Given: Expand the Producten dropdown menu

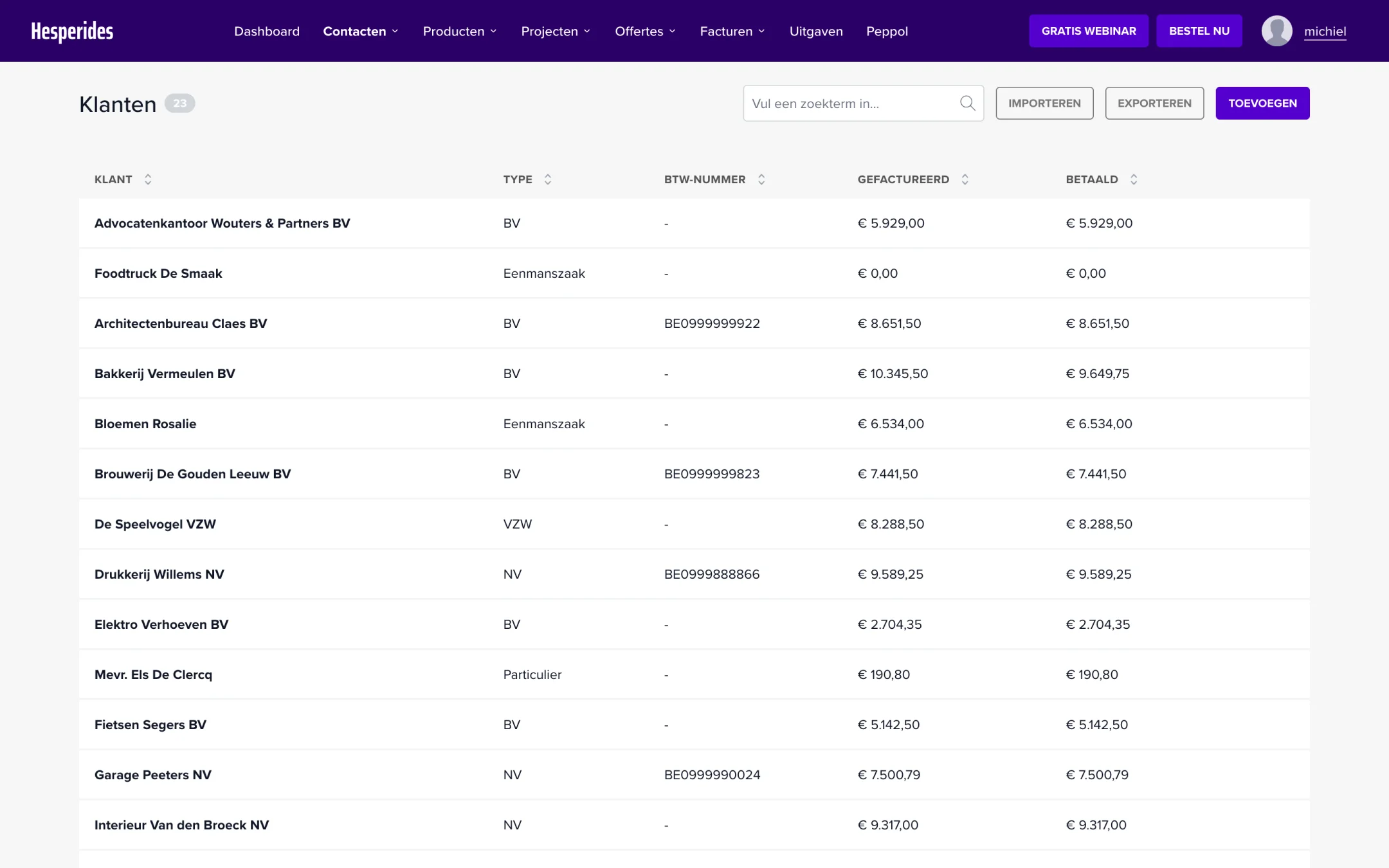Looking at the screenshot, I should click(460, 31).
